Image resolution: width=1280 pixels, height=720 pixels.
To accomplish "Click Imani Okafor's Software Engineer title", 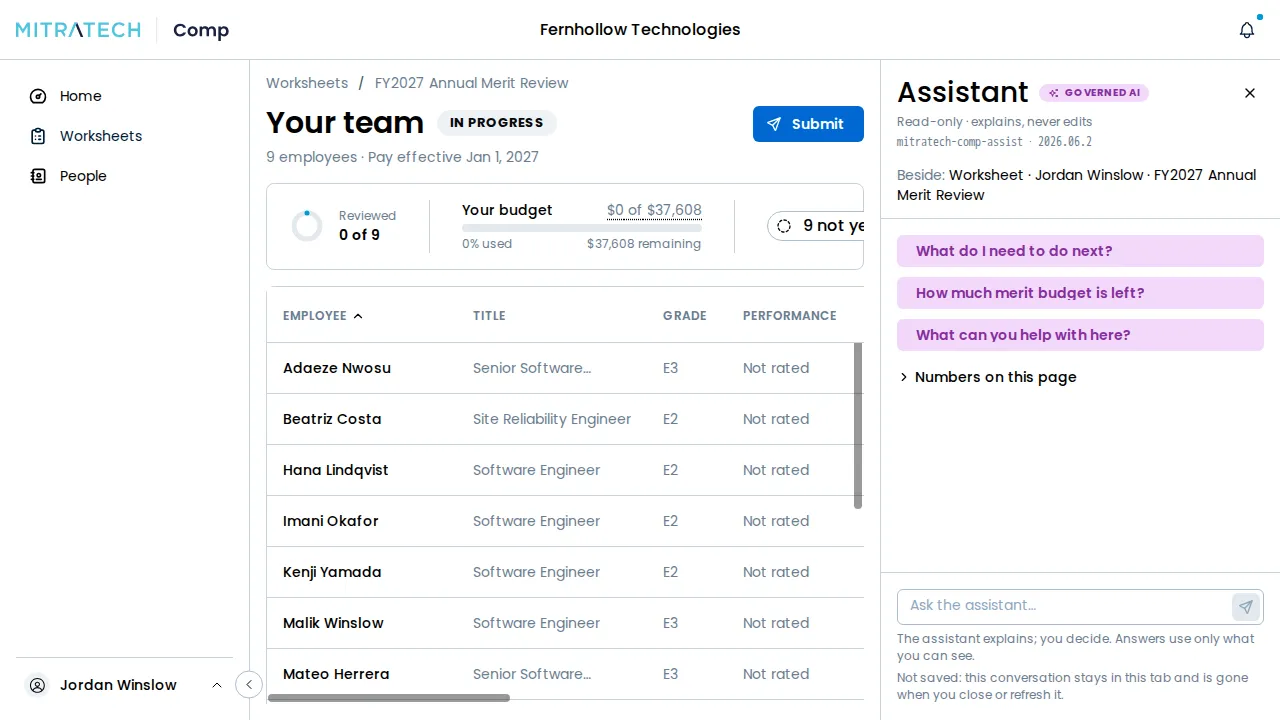I will (x=536, y=521).
